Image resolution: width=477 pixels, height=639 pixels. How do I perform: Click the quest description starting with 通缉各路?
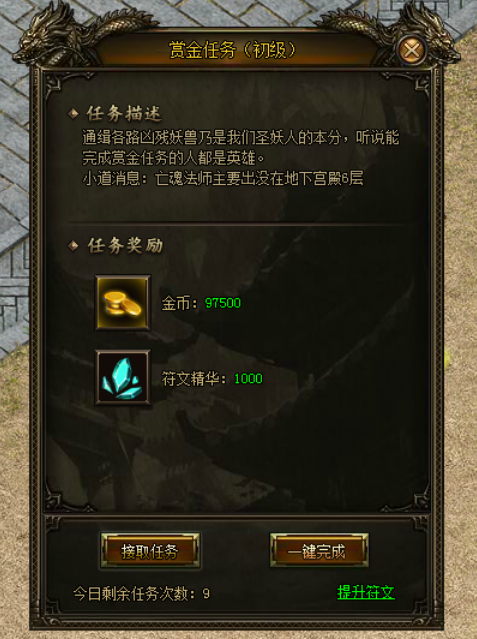[241, 148]
